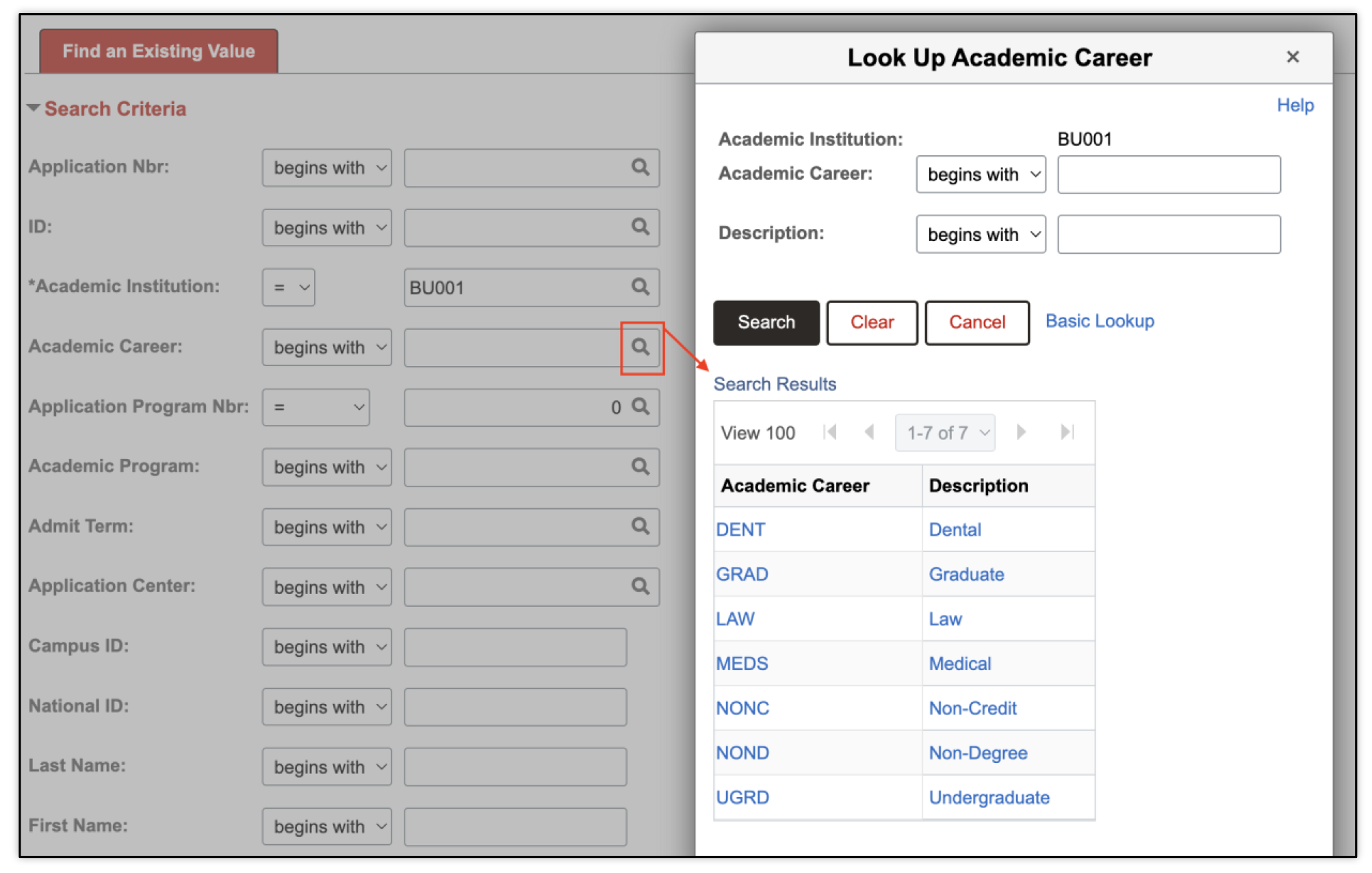Collapse the Search Criteria section
This screenshot has width=1372, height=873.
pos(34,108)
